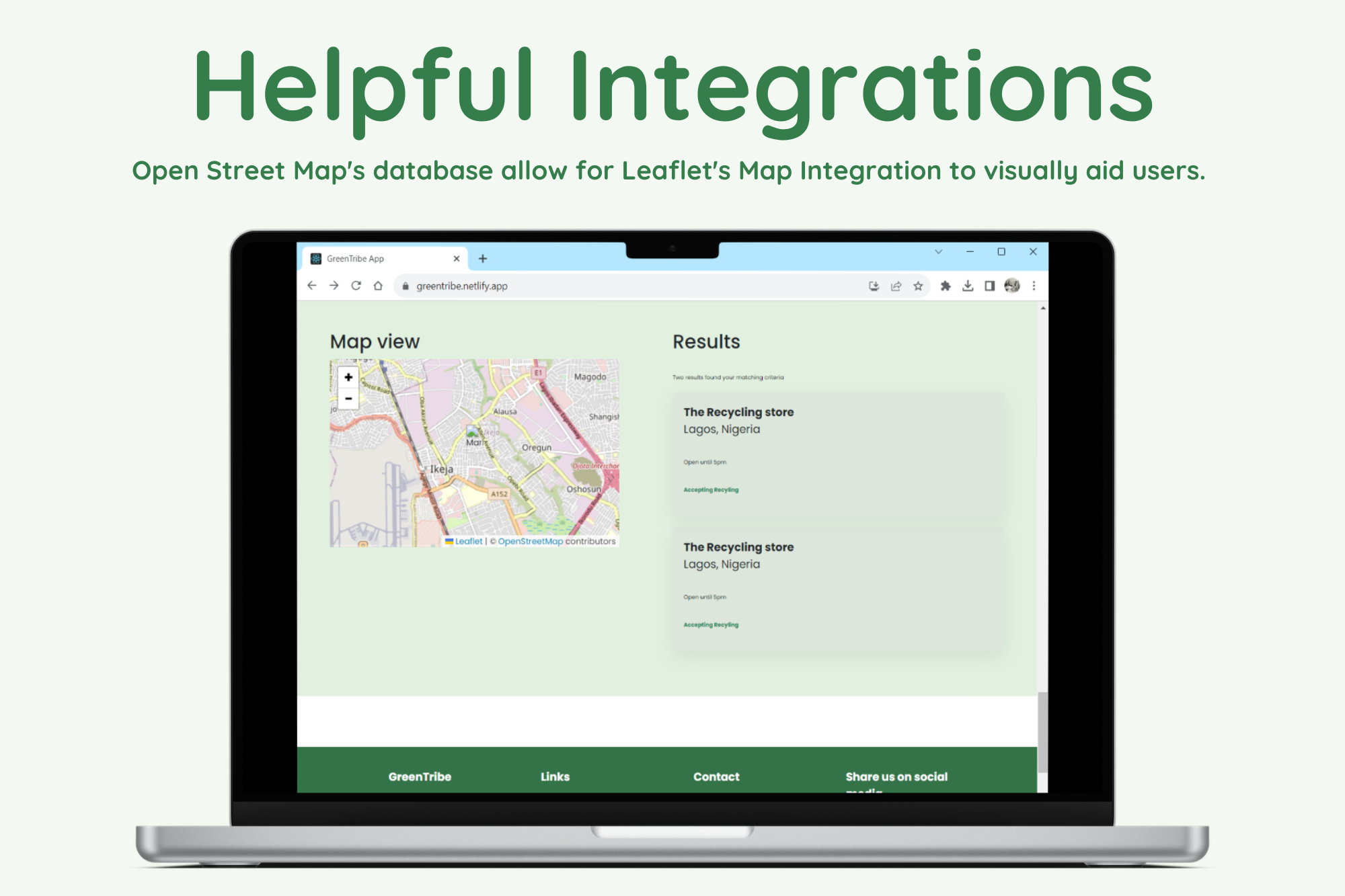Open browser downloads icon
Image resolution: width=1345 pixels, height=896 pixels.
click(968, 286)
